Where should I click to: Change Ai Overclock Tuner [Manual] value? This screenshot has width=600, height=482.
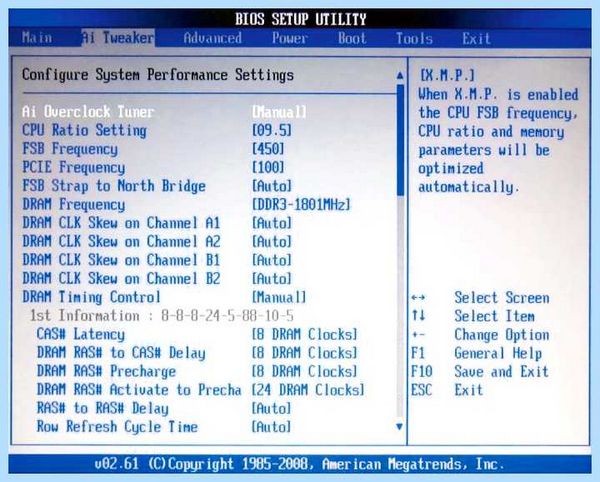(279, 112)
